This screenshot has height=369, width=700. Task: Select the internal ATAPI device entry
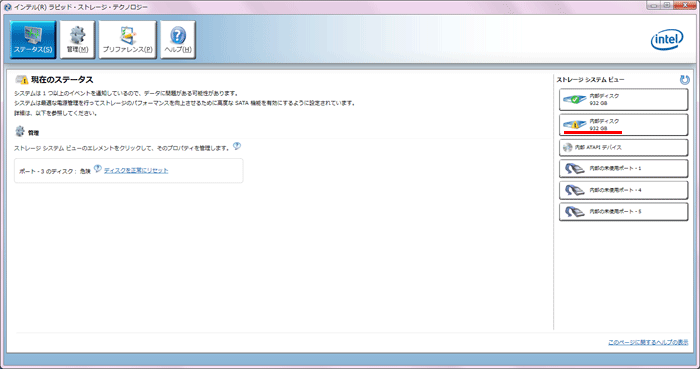tap(623, 147)
